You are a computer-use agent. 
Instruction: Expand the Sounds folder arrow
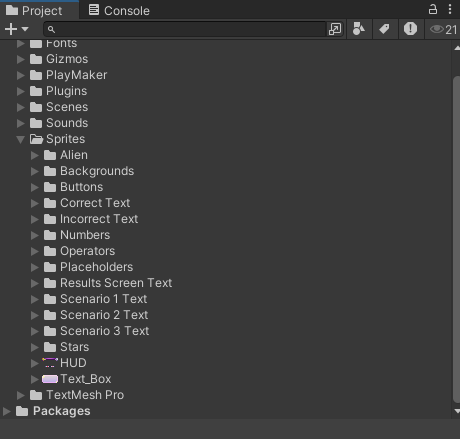(x=21, y=123)
